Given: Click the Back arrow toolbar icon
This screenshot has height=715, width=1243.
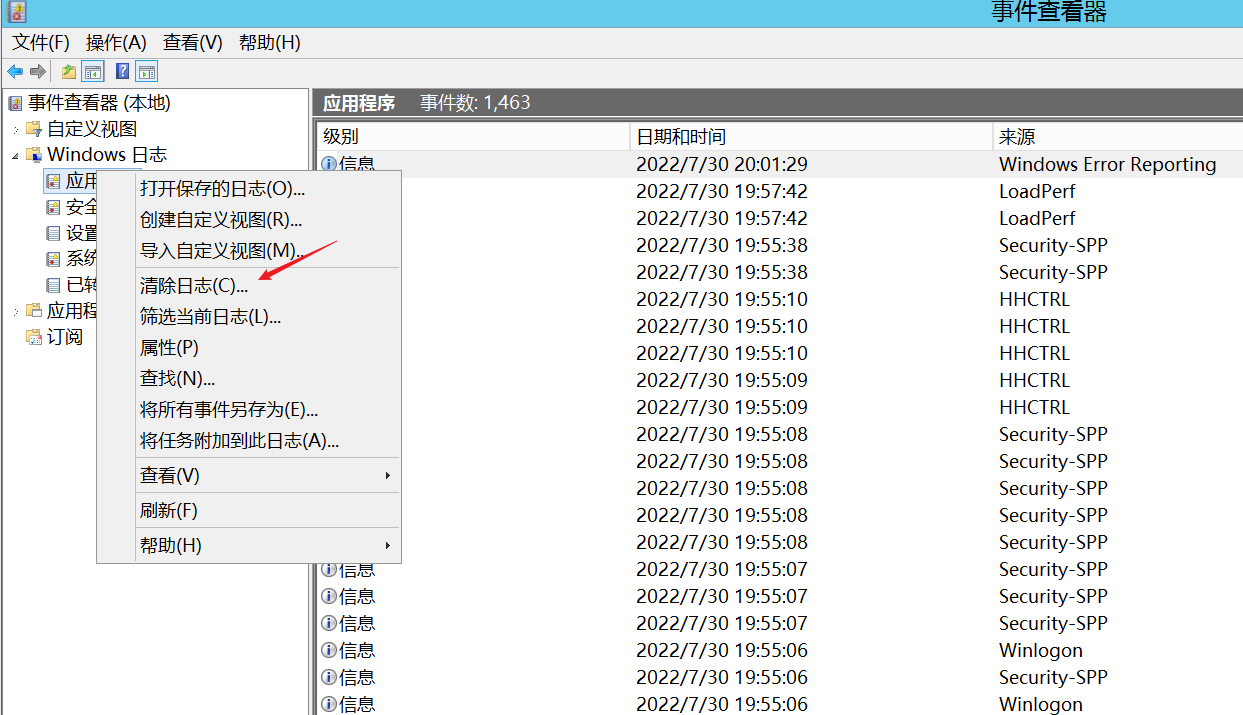Looking at the screenshot, I should pyautogui.click(x=15, y=72).
